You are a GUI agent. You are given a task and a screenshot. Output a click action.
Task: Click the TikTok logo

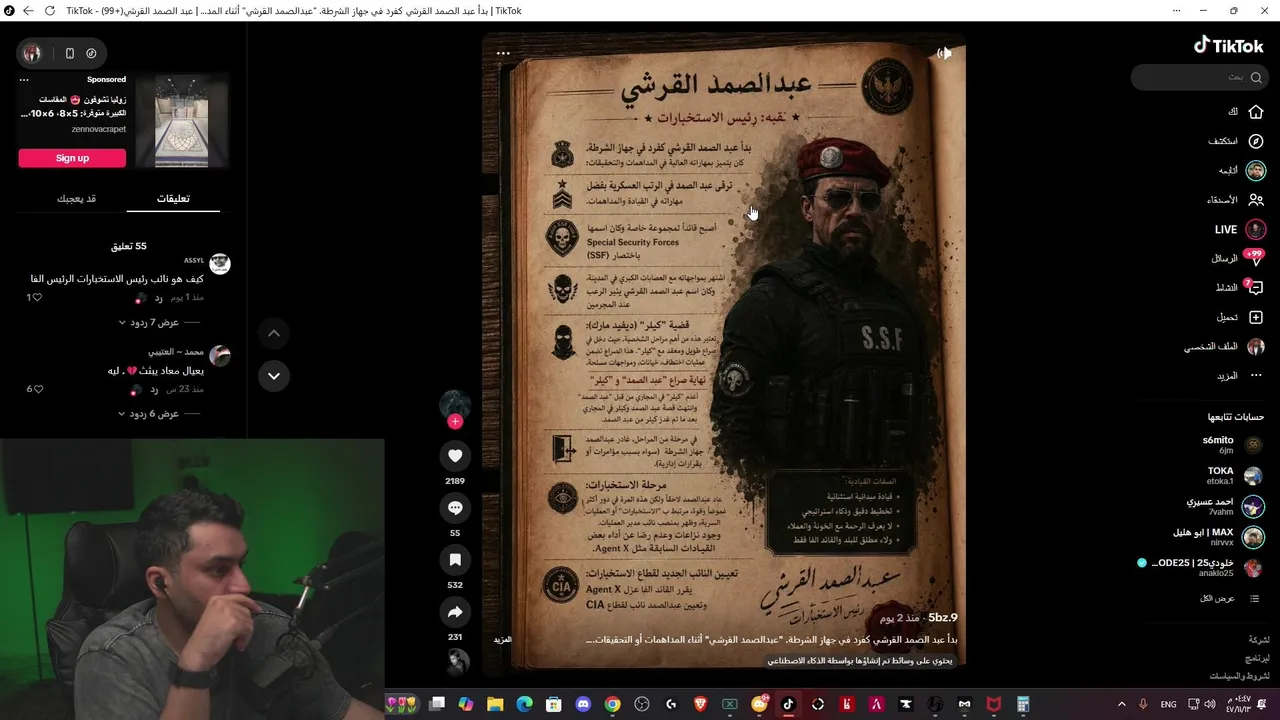tap(1229, 45)
